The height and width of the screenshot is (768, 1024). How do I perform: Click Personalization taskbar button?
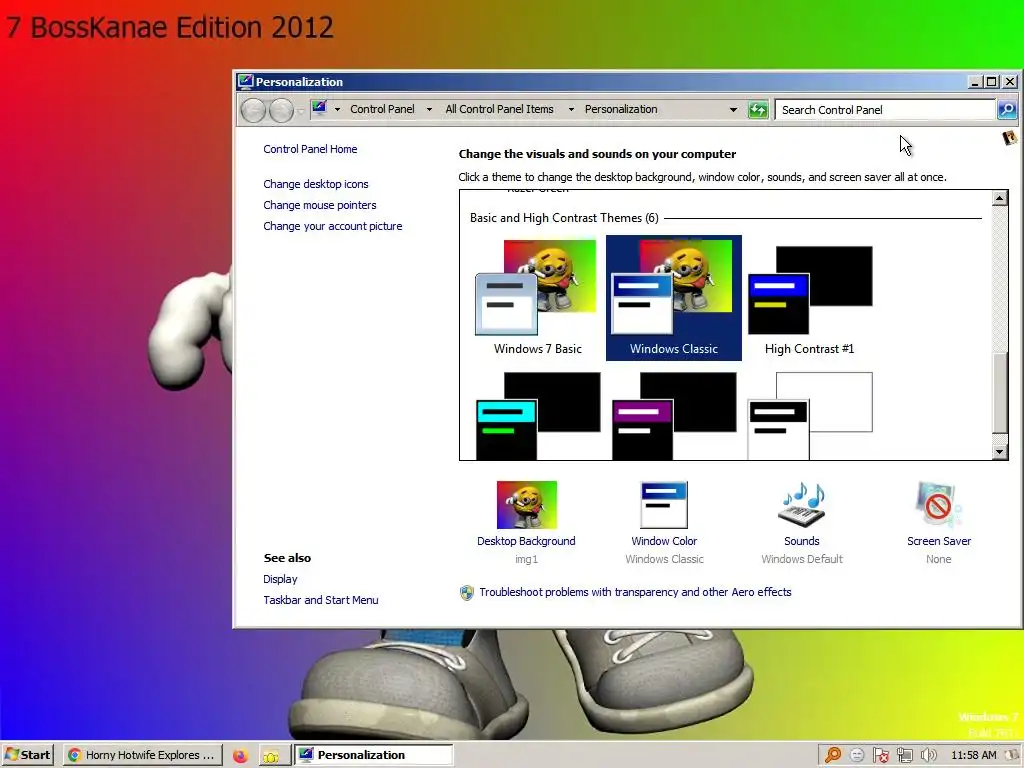(x=373, y=755)
